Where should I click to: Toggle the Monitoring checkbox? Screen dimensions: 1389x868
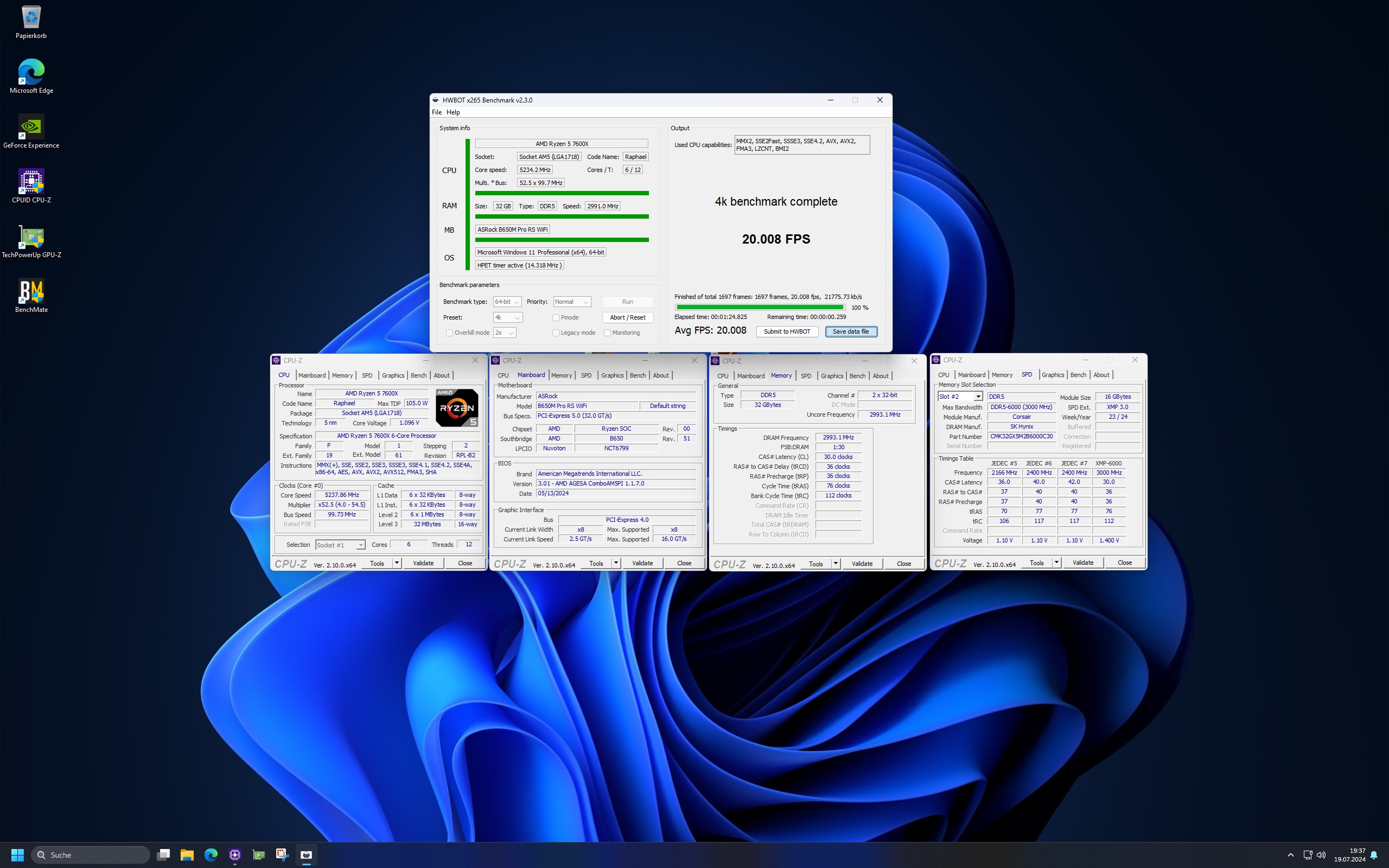pos(607,333)
